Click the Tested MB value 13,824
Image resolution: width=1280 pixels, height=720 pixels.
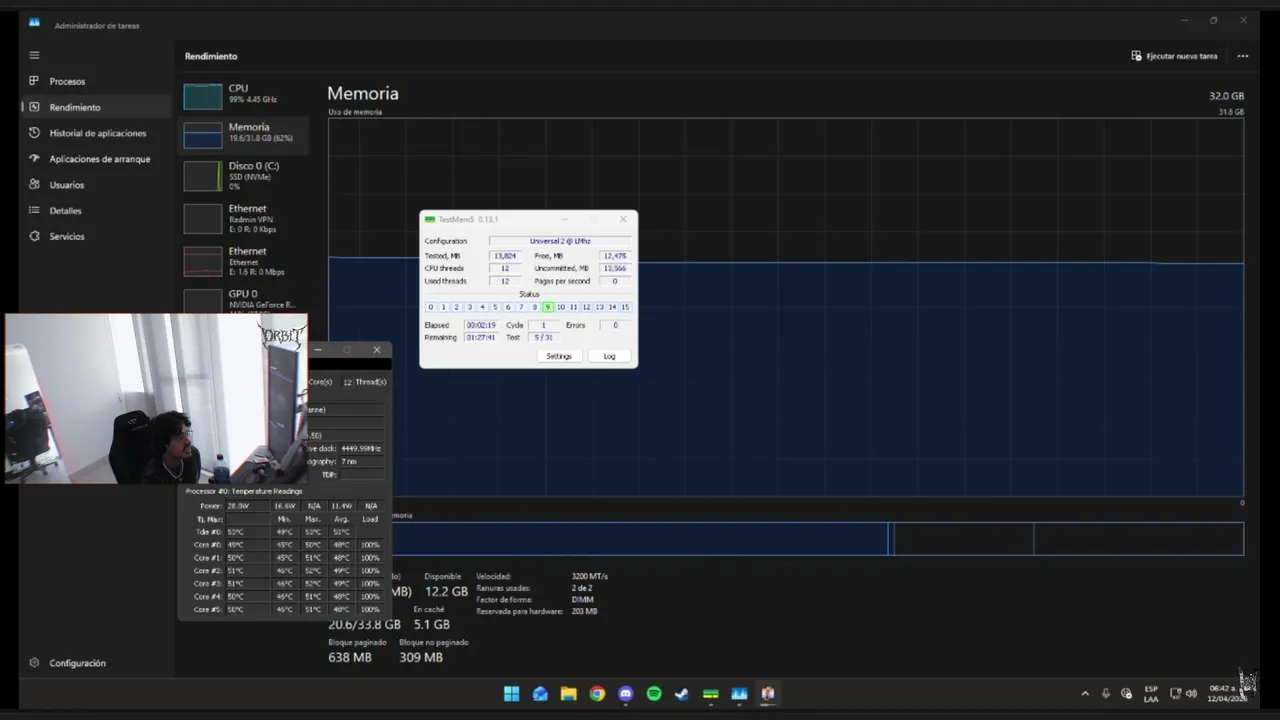[504, 256]
